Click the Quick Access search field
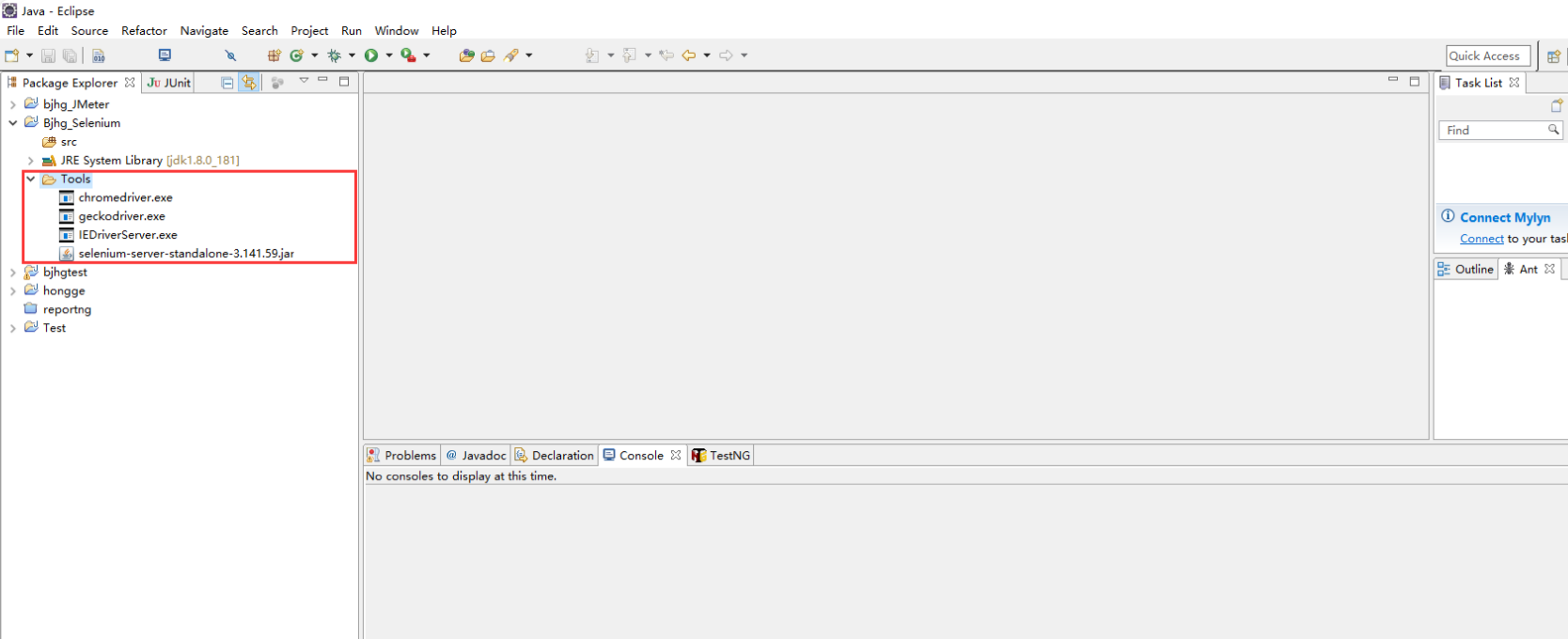Screen dimensions: 1568x639 pyautogui.click(x=1488, y=56)
